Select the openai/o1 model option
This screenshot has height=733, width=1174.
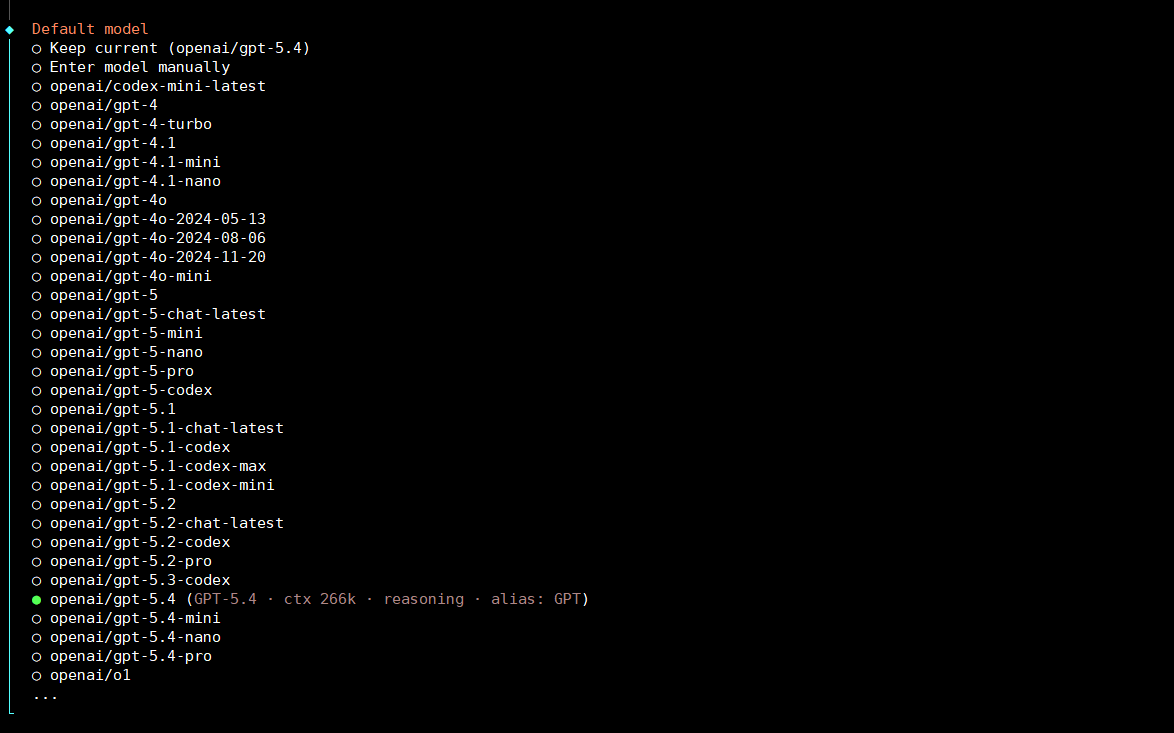click(90, 675)
